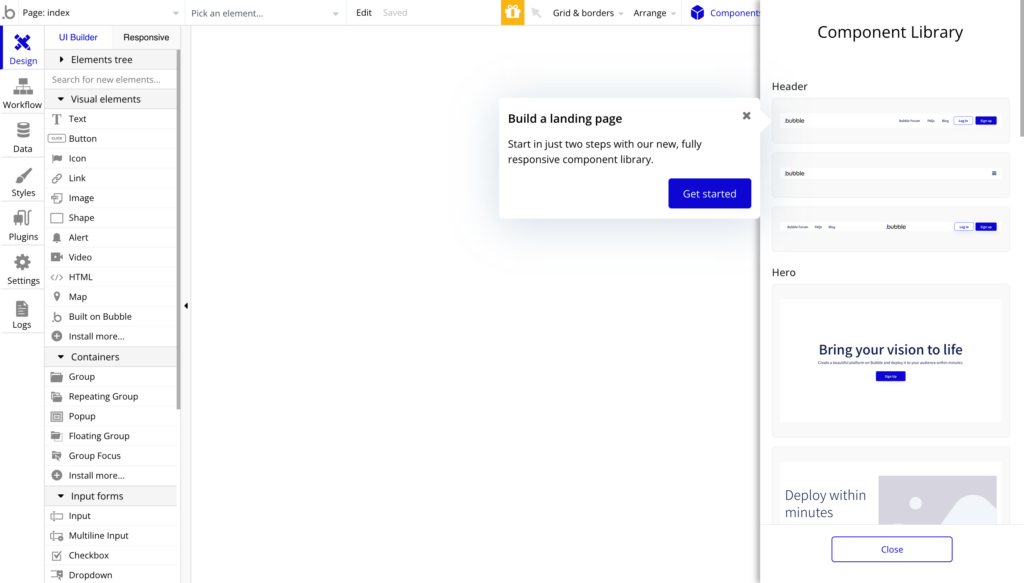The width and height of the screenshot is (1024, 583).
Task: Open the Workflow tab icon
Action: click(23, 87)
